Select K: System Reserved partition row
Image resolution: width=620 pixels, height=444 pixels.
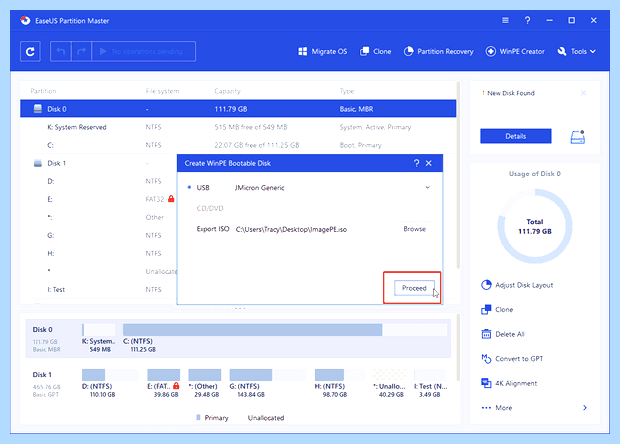[238, 127]
